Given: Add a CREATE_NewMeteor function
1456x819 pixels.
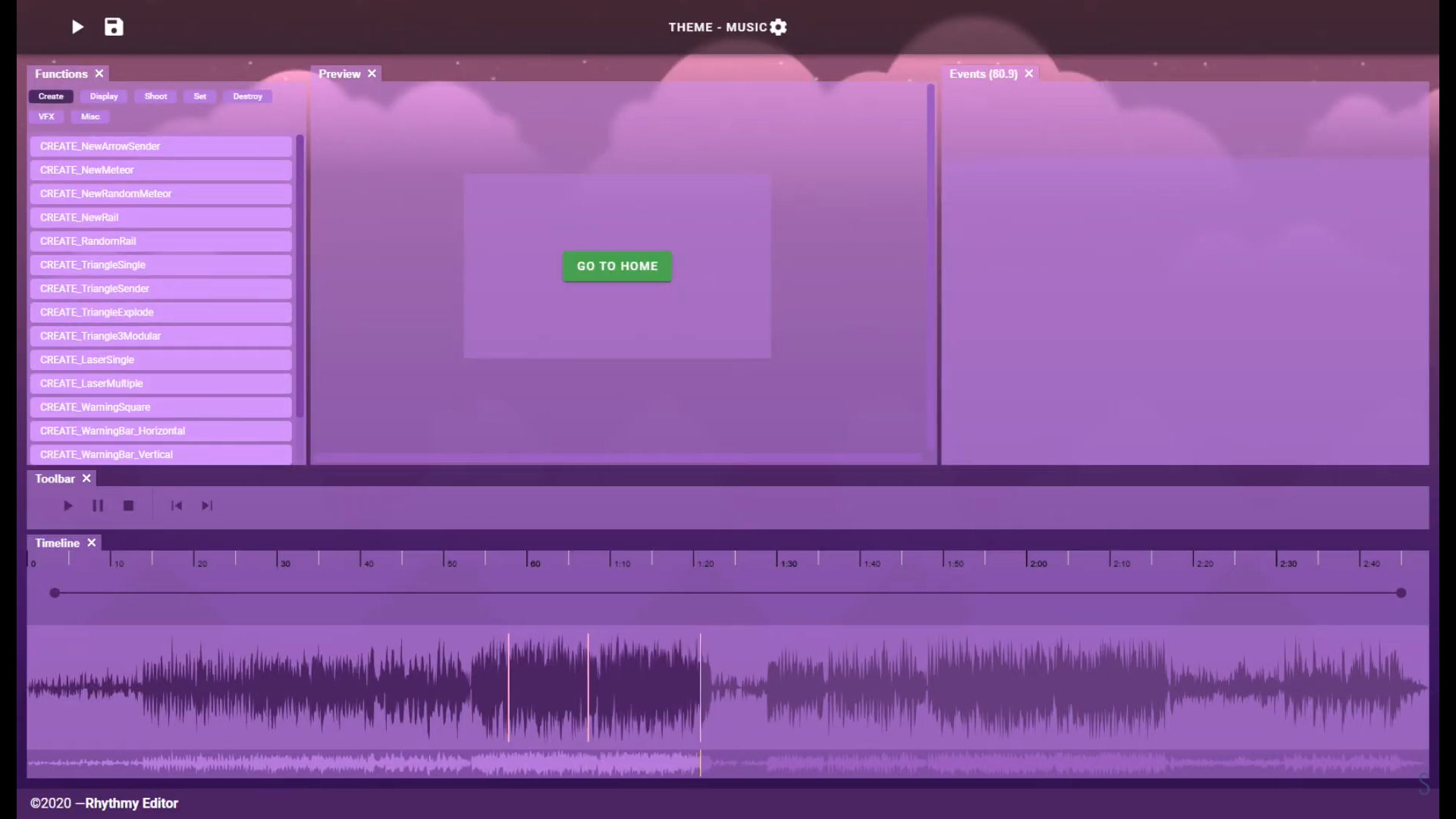Looking at the screenshot, I should pos(161,170).
